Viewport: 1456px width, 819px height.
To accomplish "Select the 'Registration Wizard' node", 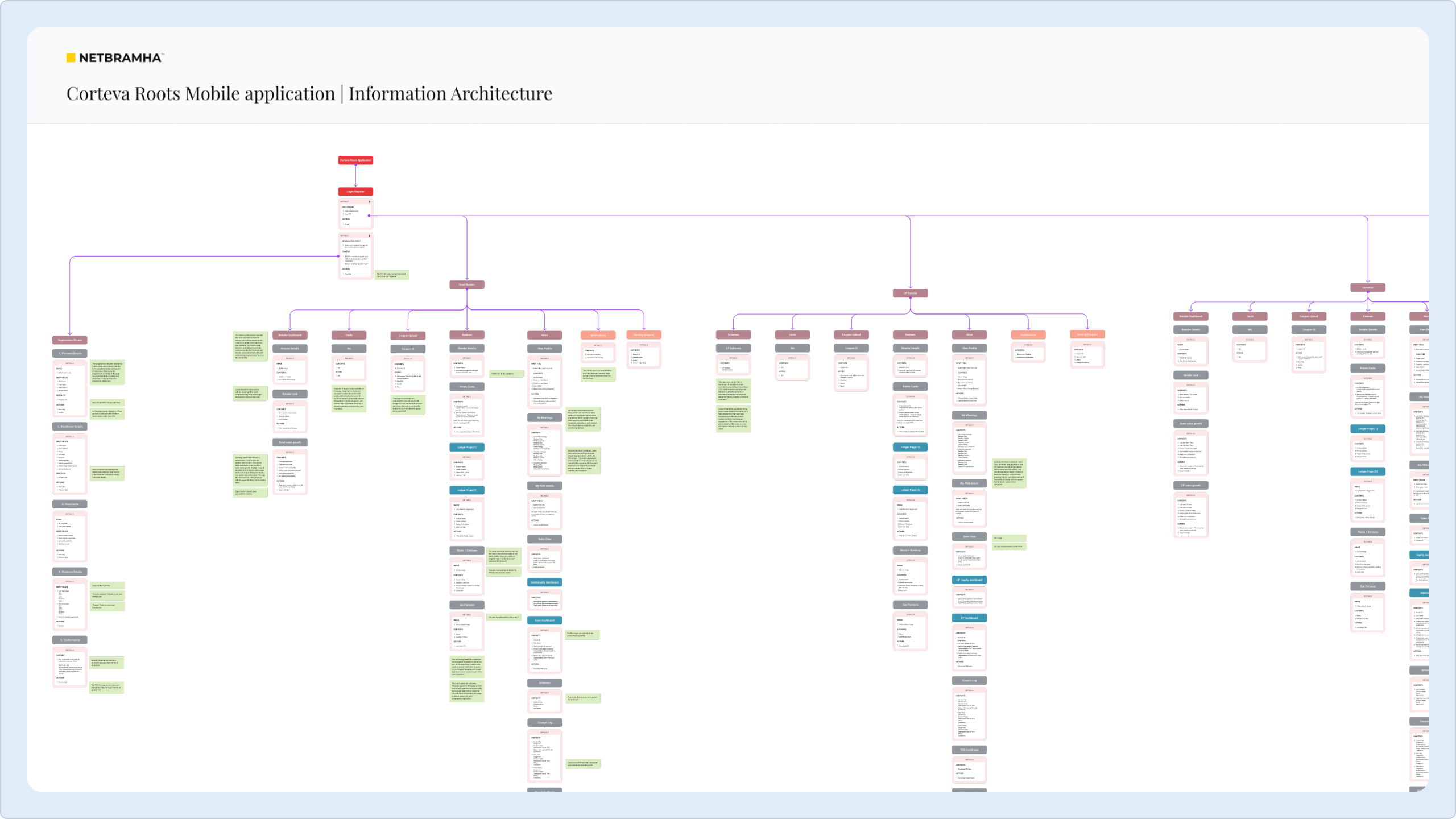I will (x=70, y=340).
